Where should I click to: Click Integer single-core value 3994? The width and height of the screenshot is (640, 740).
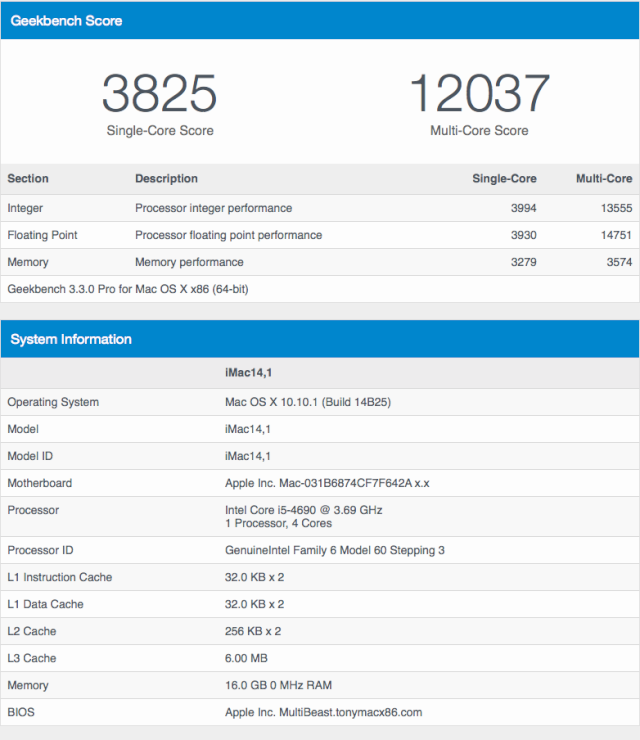tap(523, 208)
